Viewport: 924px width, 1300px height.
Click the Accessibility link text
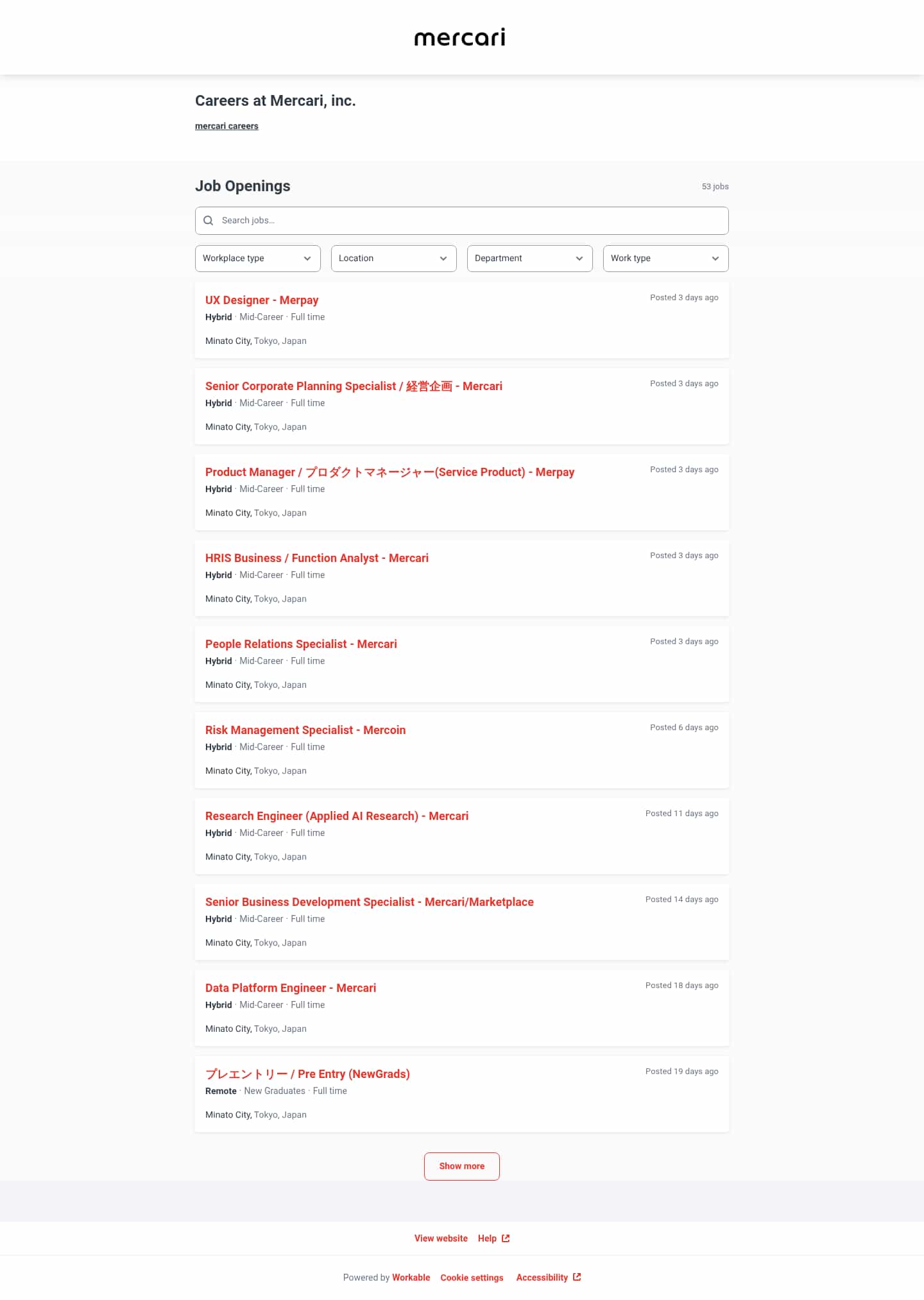click(542, 1278)
